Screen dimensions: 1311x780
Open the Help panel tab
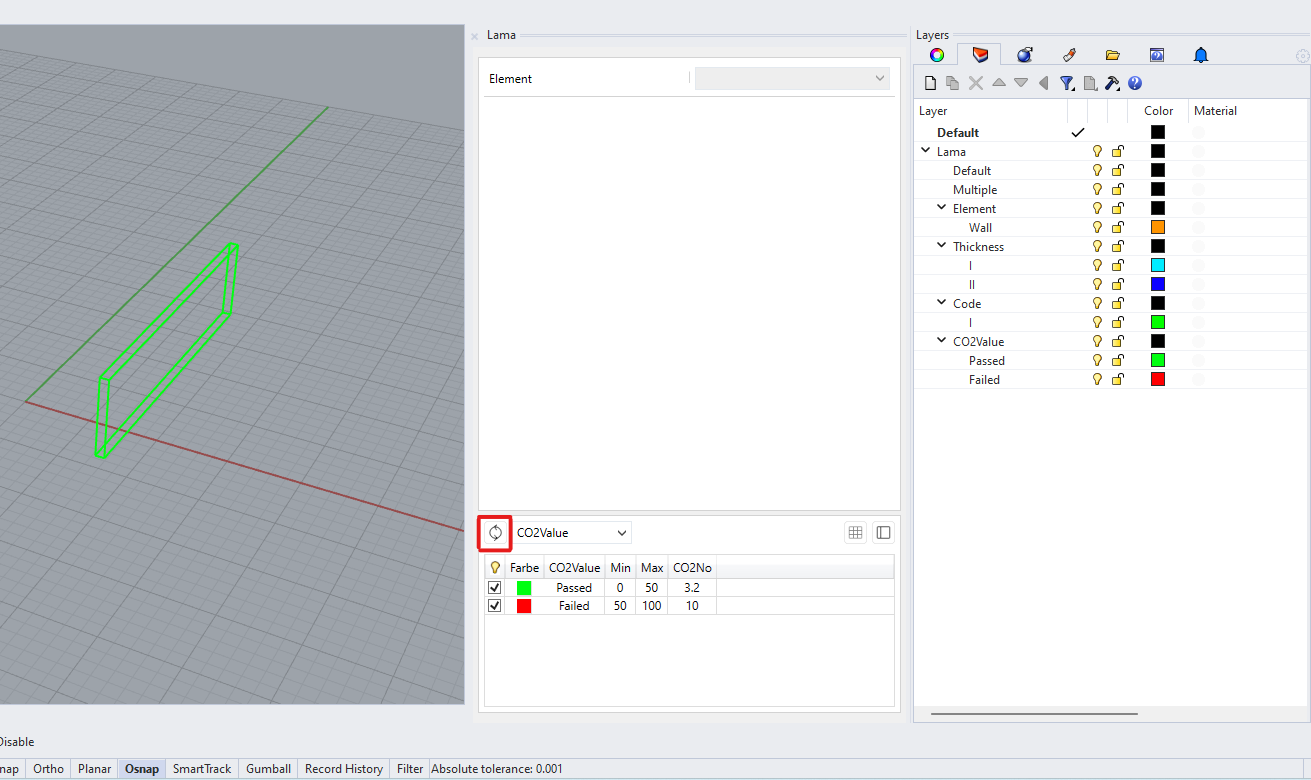pos(1157,55)
